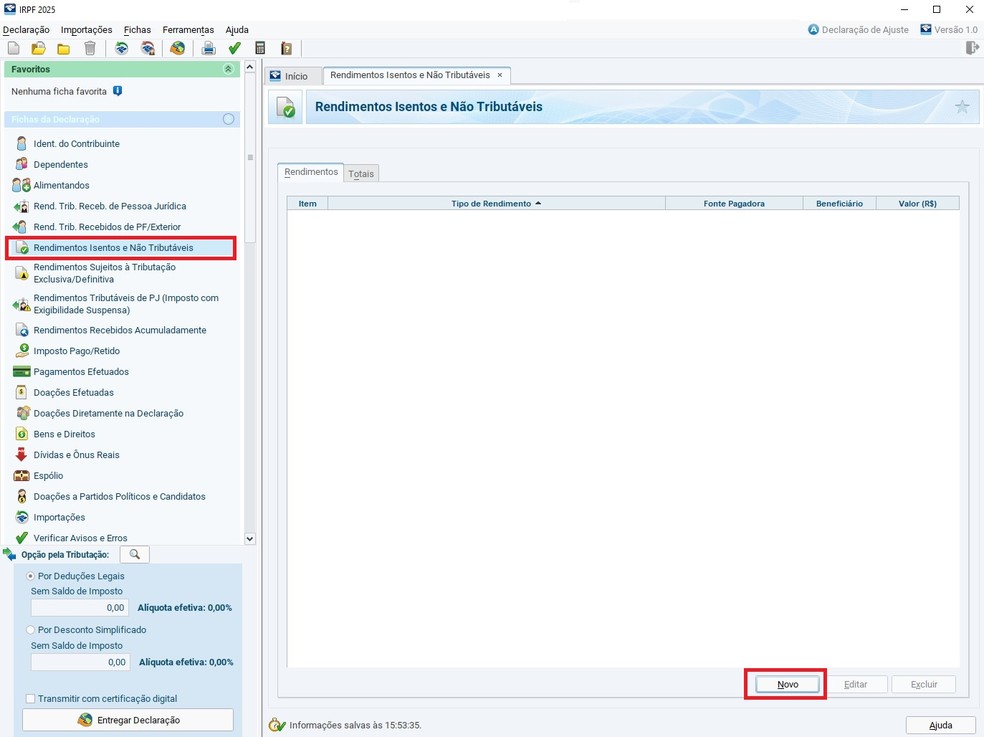The width and height of the screenshot is (984, 737).
Task: Open the Ferramentas menu
Action: tap(188, 30)
